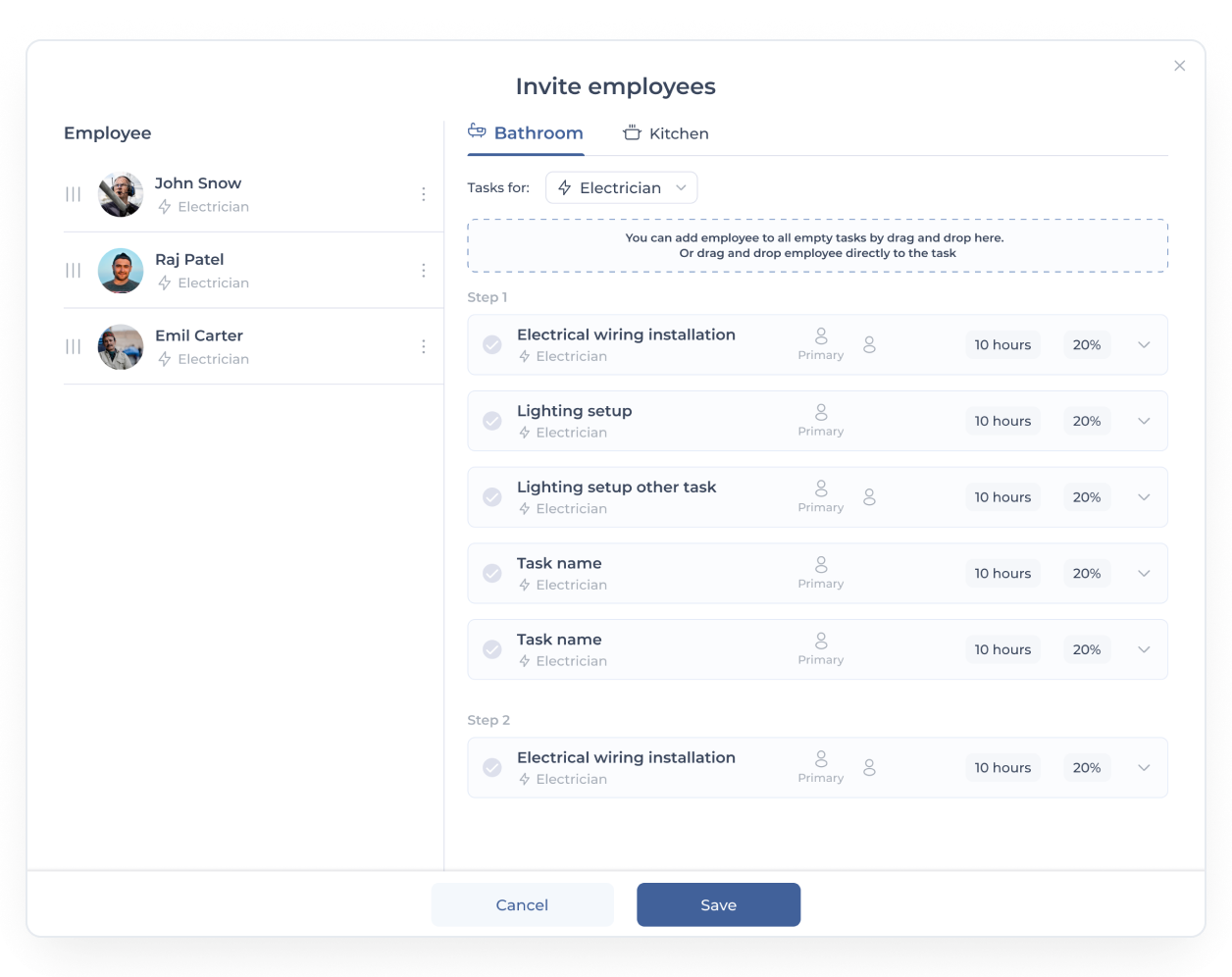The height and width of the screenshot is (977, 1232).
Task: Switch to the Bathroom tab
Action: tap(526, 133)
